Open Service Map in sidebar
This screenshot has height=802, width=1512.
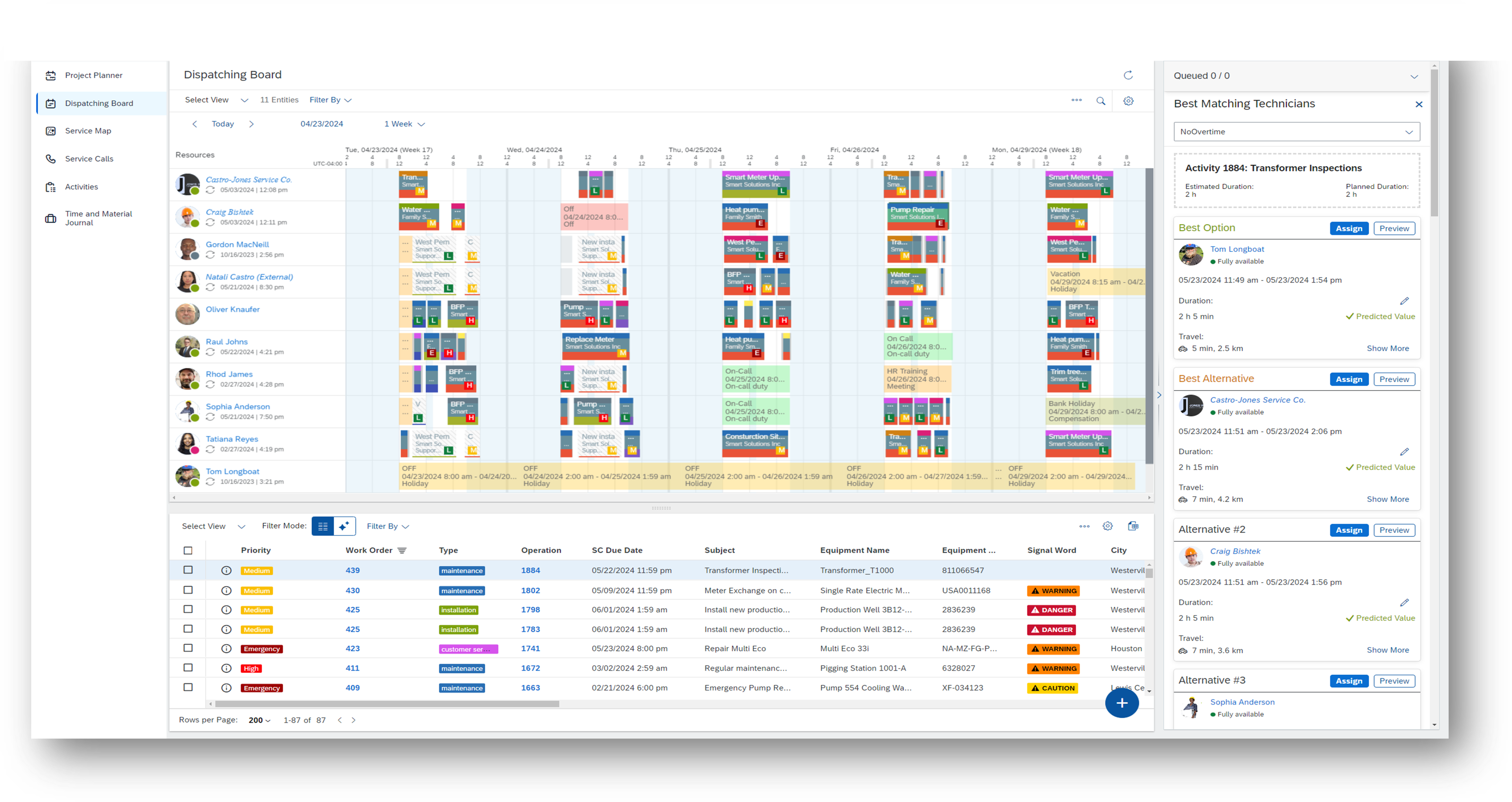[88, 131]
